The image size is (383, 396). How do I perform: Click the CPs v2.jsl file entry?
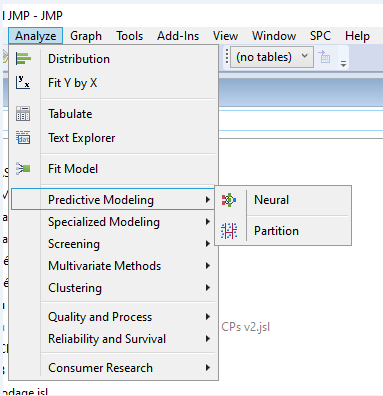(x=246, y=327)
